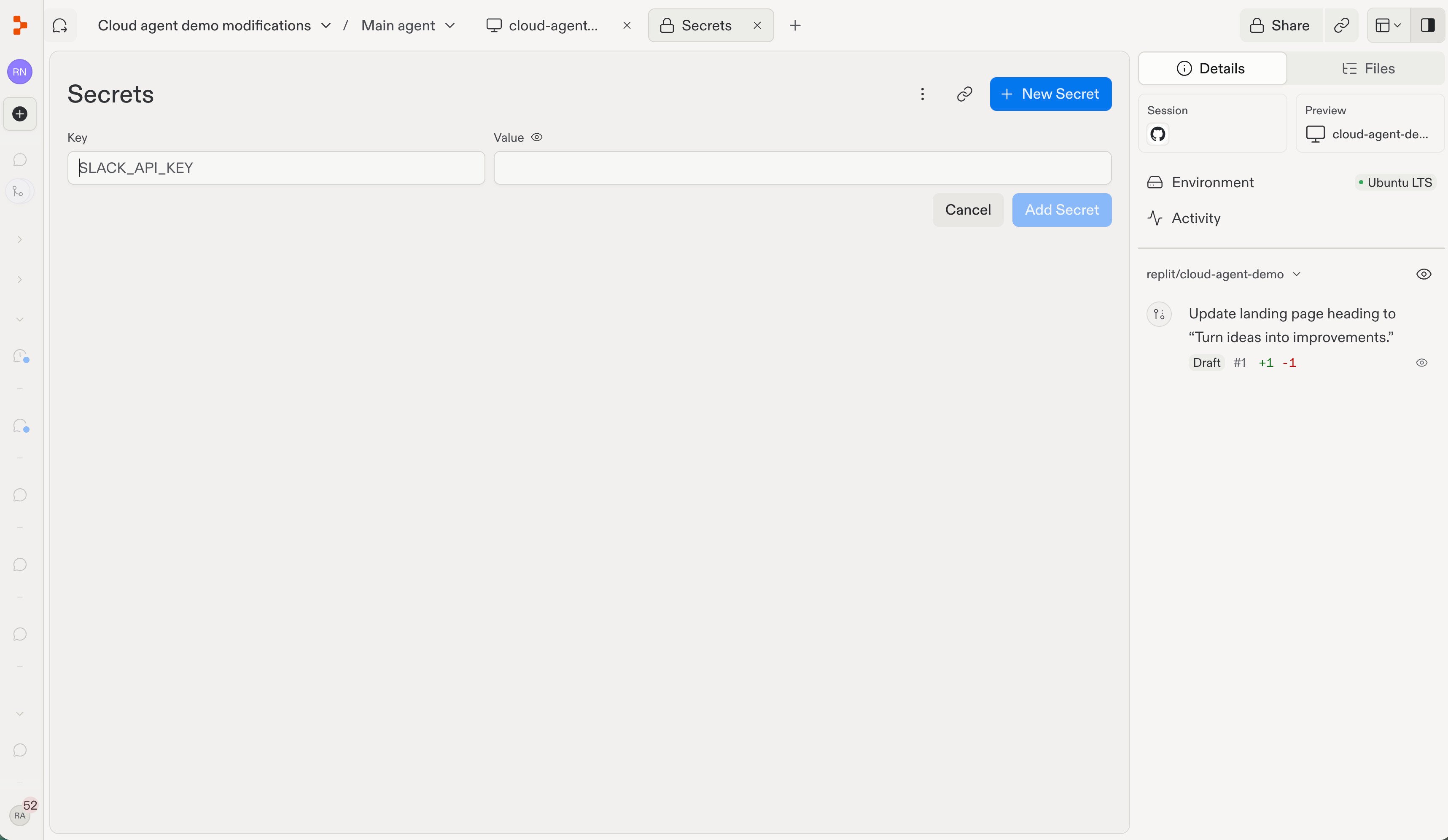Close the cloud-agent... tab

(x=627, y=25)
